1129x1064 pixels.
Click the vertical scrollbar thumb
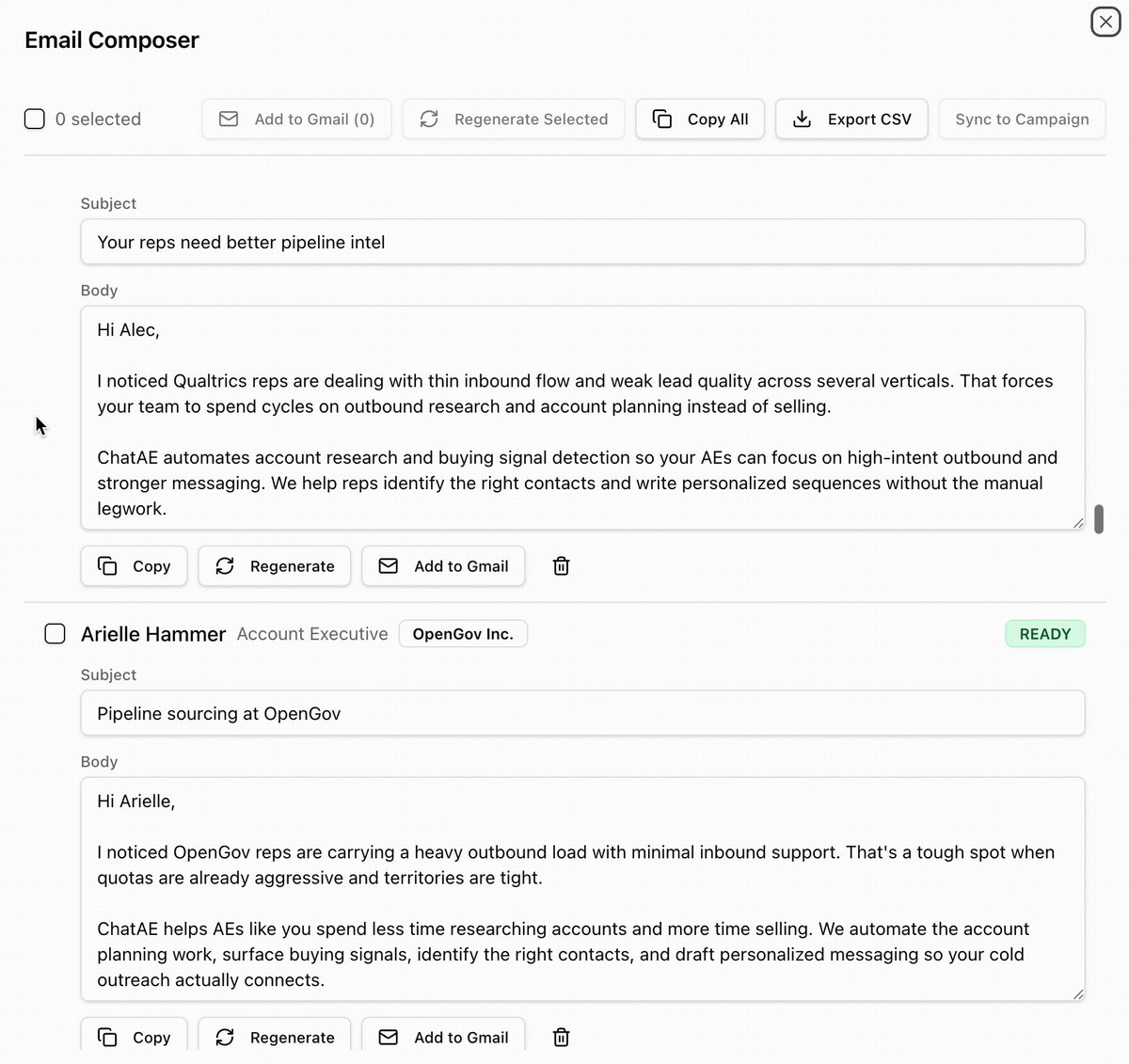coord(1099,519)
